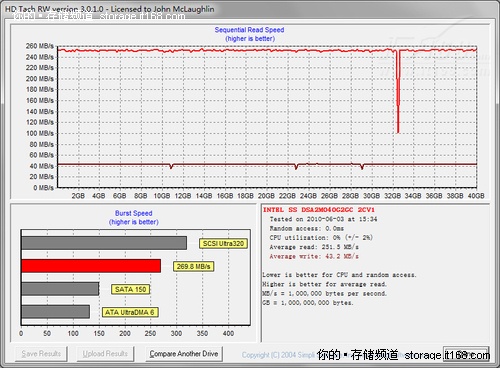The width and height of the screenshot is (500, 368).
Task: Click the yellow SCSI Ultra320 label
Action: (223, 244)
